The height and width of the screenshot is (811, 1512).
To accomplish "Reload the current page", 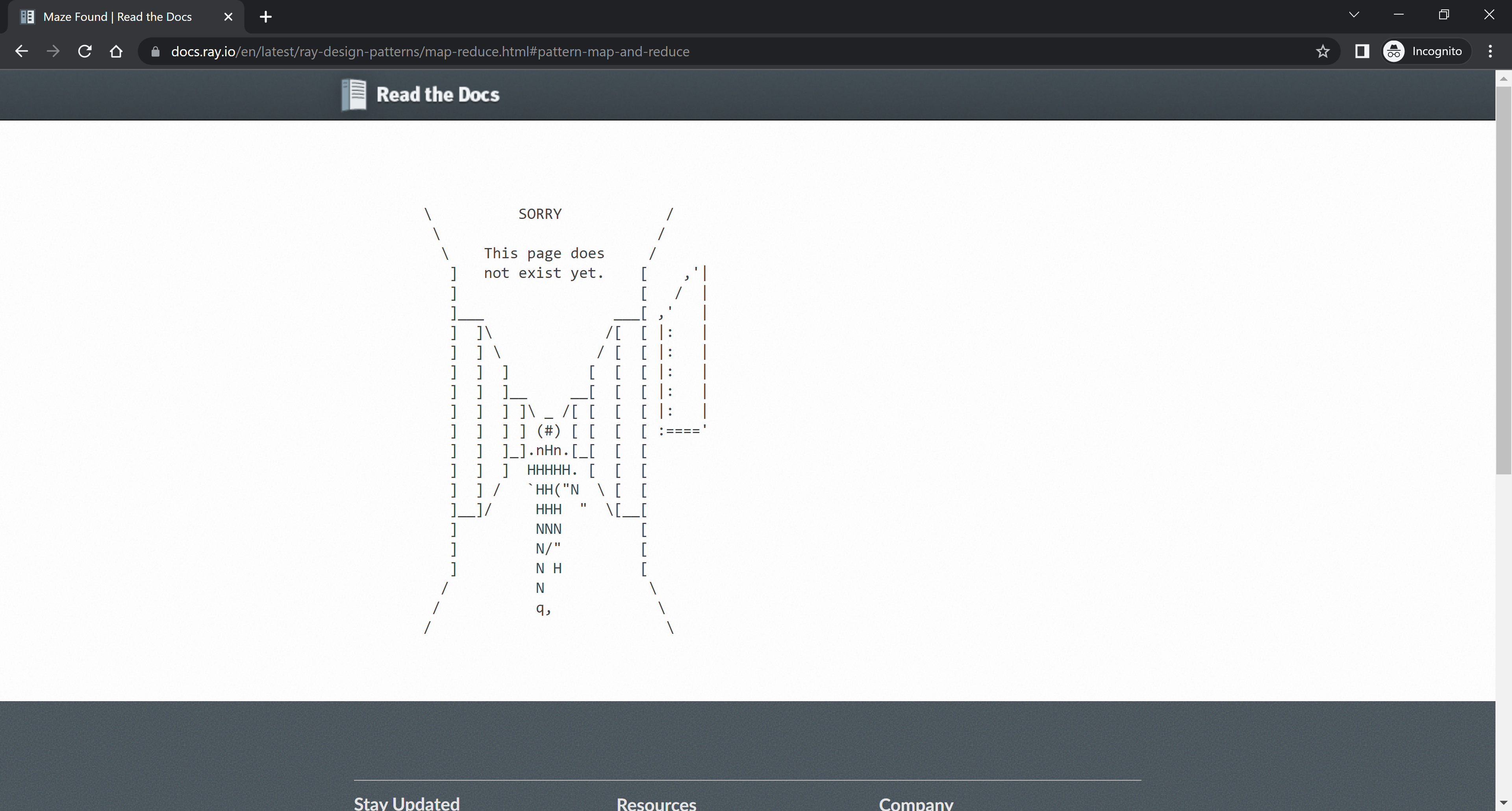I will [85, 52].
